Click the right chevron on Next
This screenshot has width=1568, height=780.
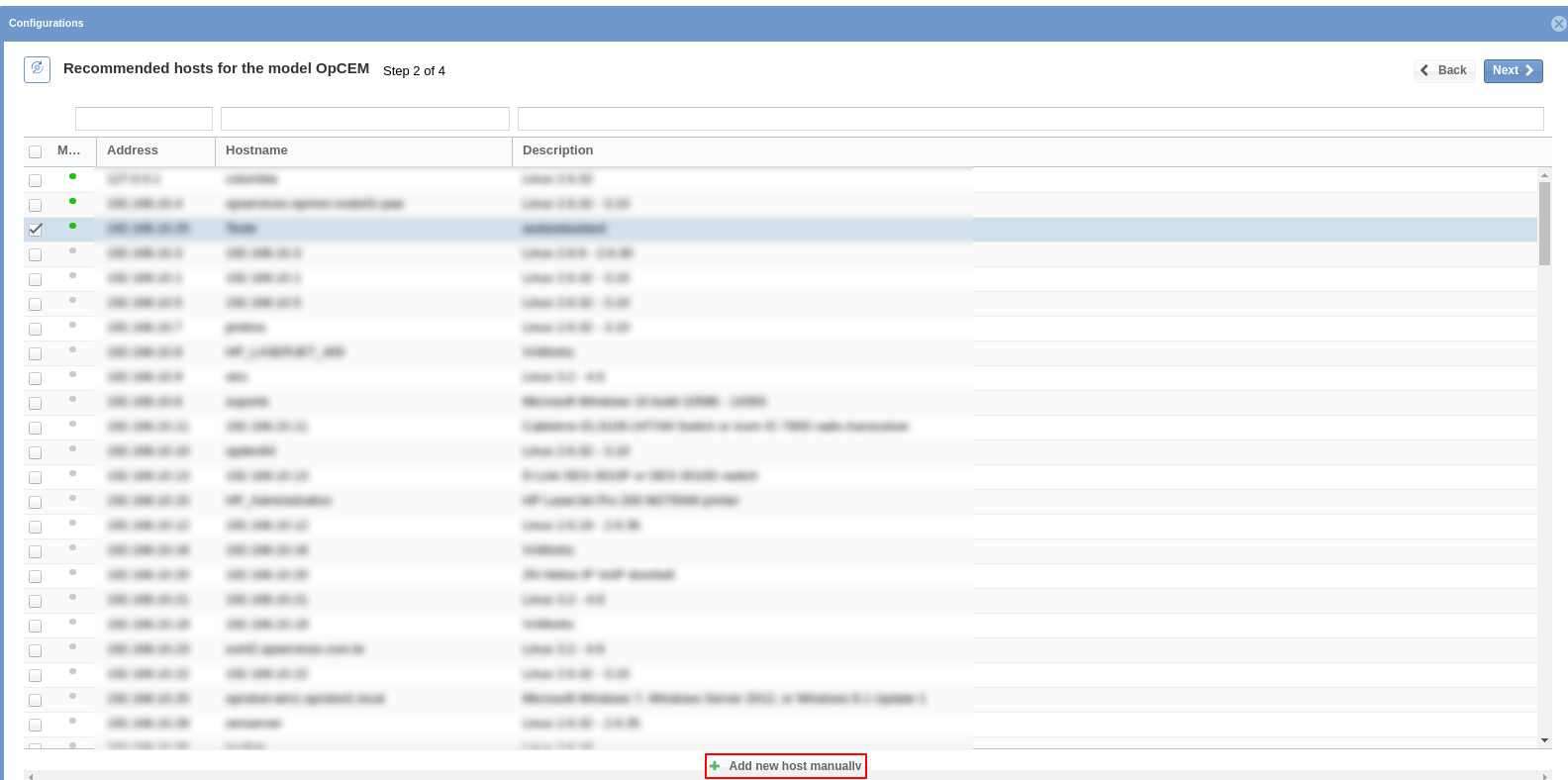(1529, 70)
